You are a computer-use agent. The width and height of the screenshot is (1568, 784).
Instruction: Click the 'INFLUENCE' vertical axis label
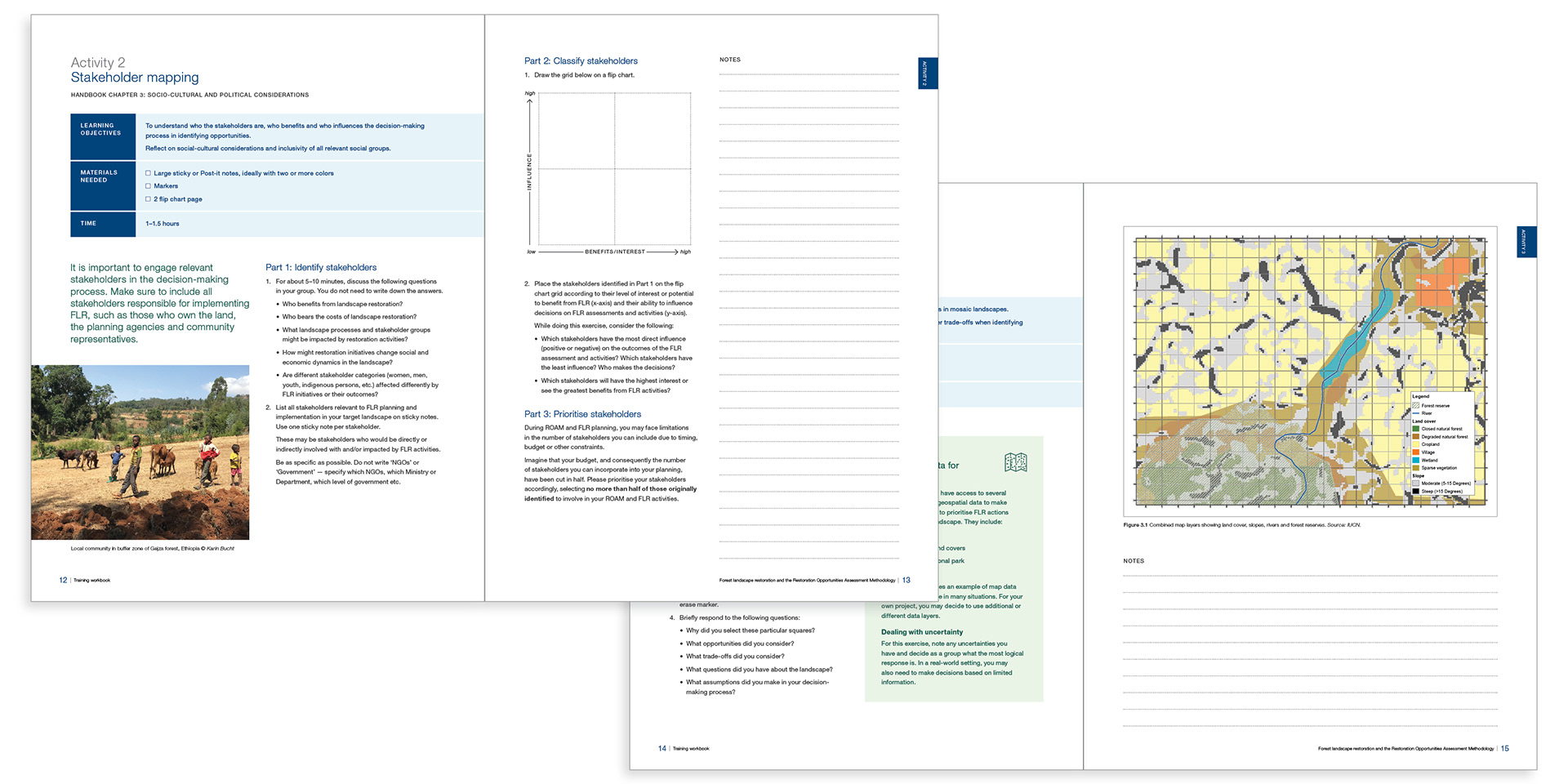point(529,171)
